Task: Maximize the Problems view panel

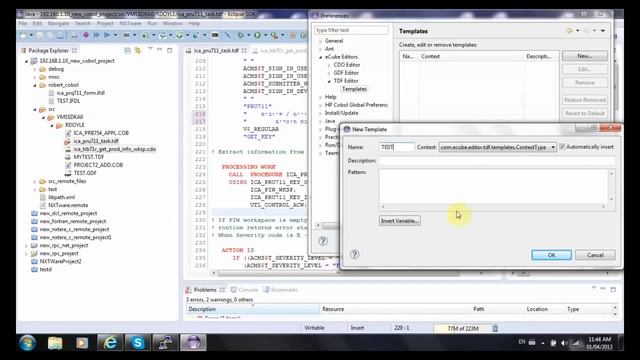Action: 613,289
